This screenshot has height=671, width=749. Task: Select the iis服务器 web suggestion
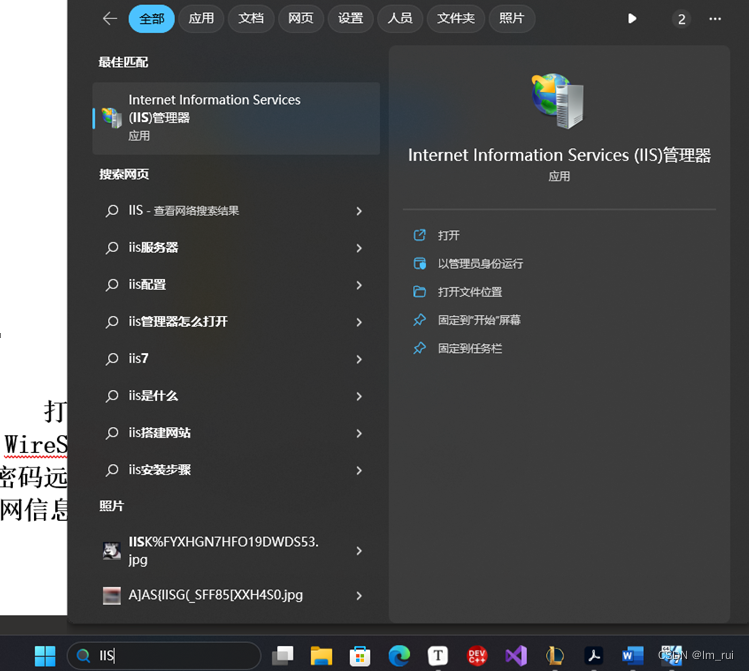click(x=236, y=247)
